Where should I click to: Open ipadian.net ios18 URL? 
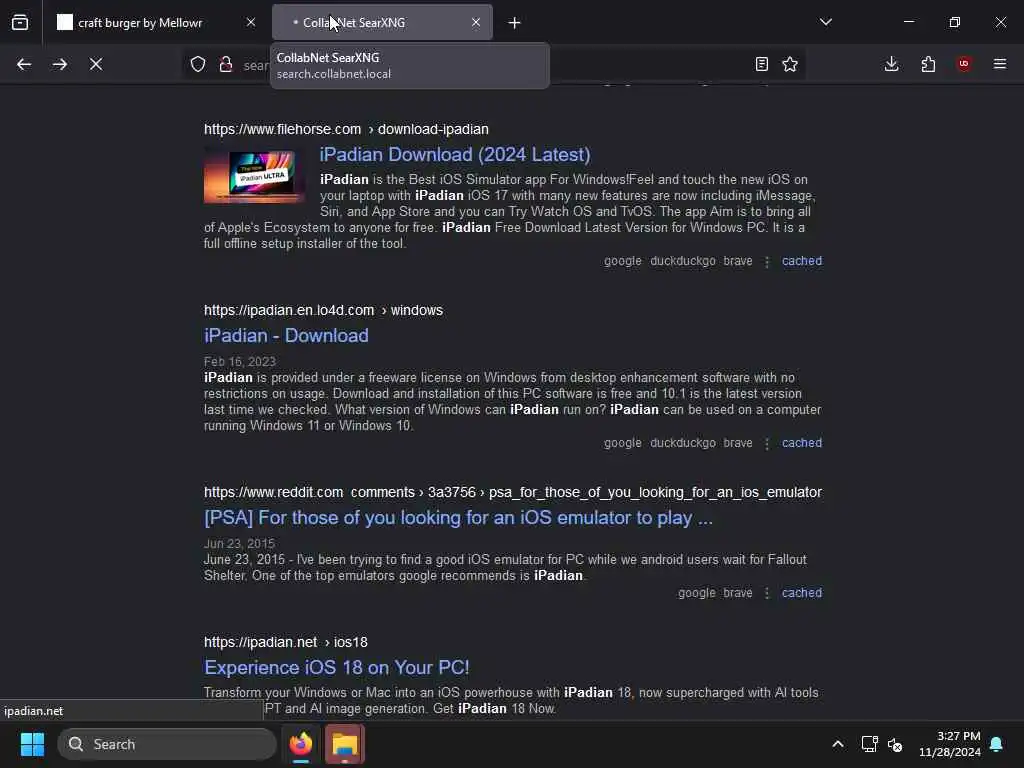click(285, 643)
